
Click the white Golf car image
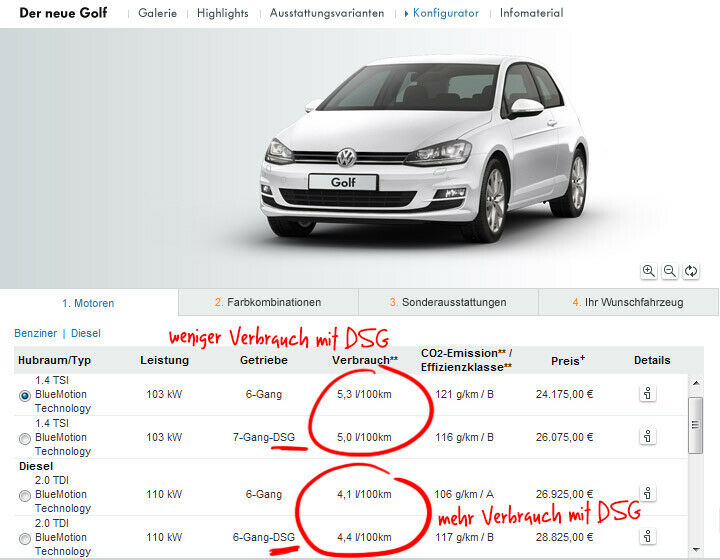[x=424, y=149]
